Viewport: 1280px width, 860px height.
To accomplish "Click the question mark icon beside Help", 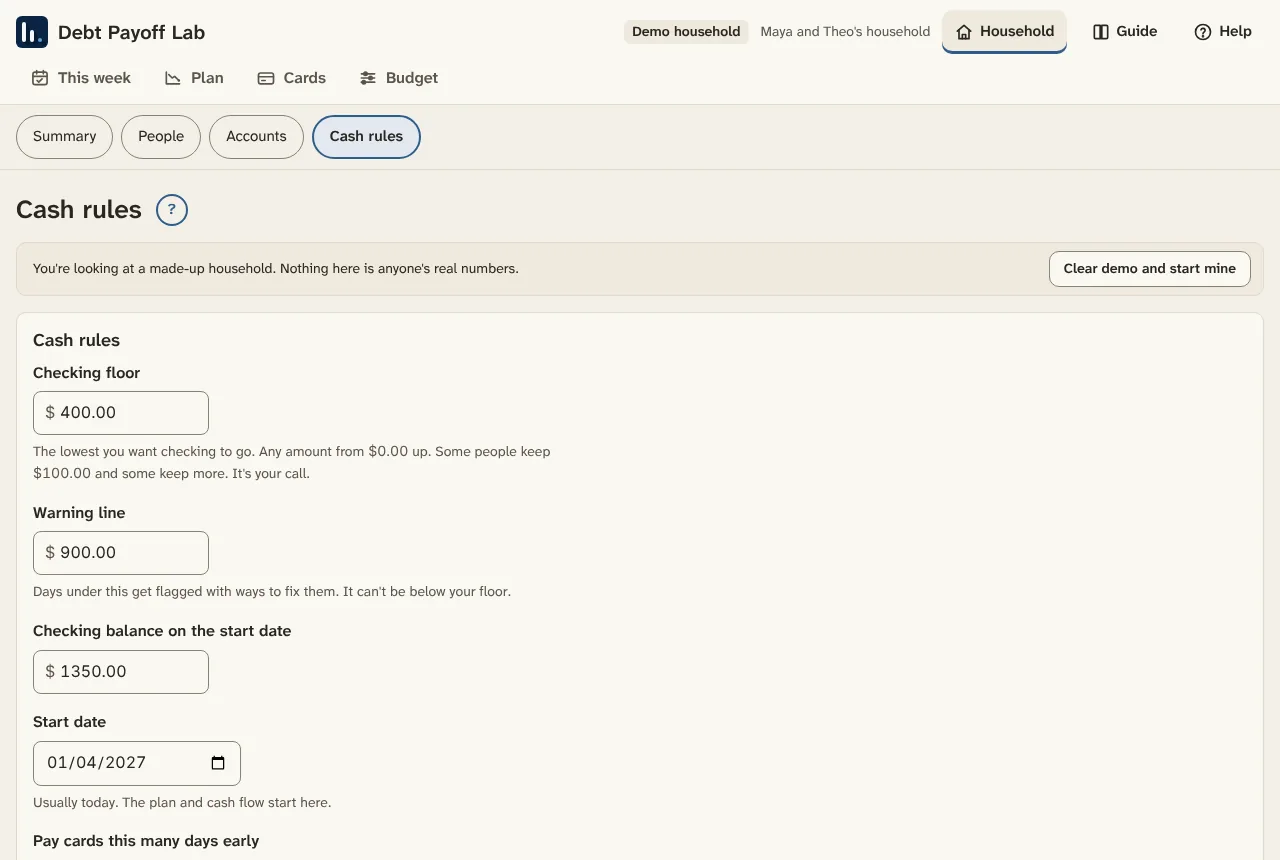I will 1203,32.
